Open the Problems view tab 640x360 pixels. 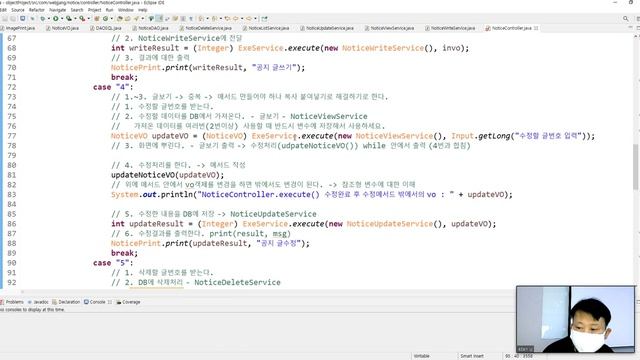click(x=12, y=302)
